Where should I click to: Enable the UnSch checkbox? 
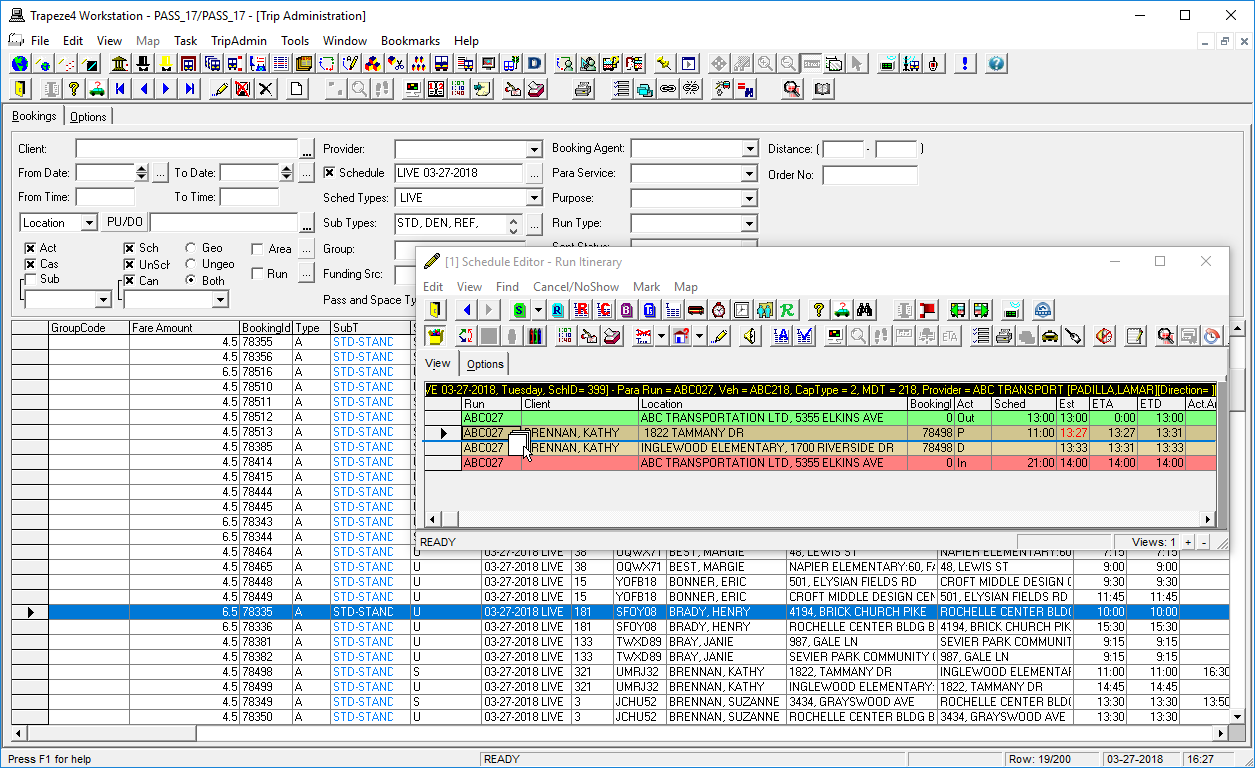[x=131, y=263]
